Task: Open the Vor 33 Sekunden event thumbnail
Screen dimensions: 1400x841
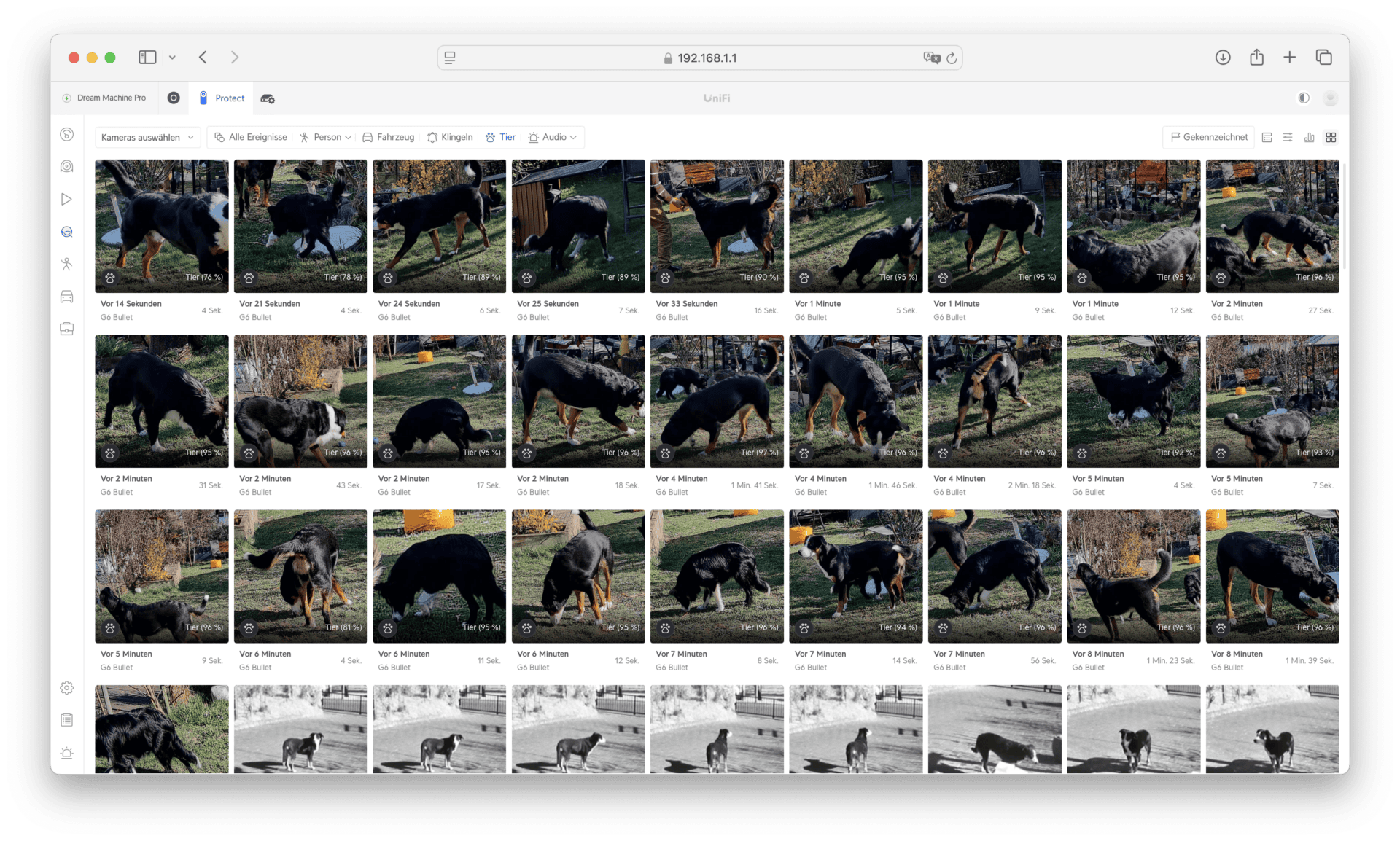Action: [x=717, y=226]
